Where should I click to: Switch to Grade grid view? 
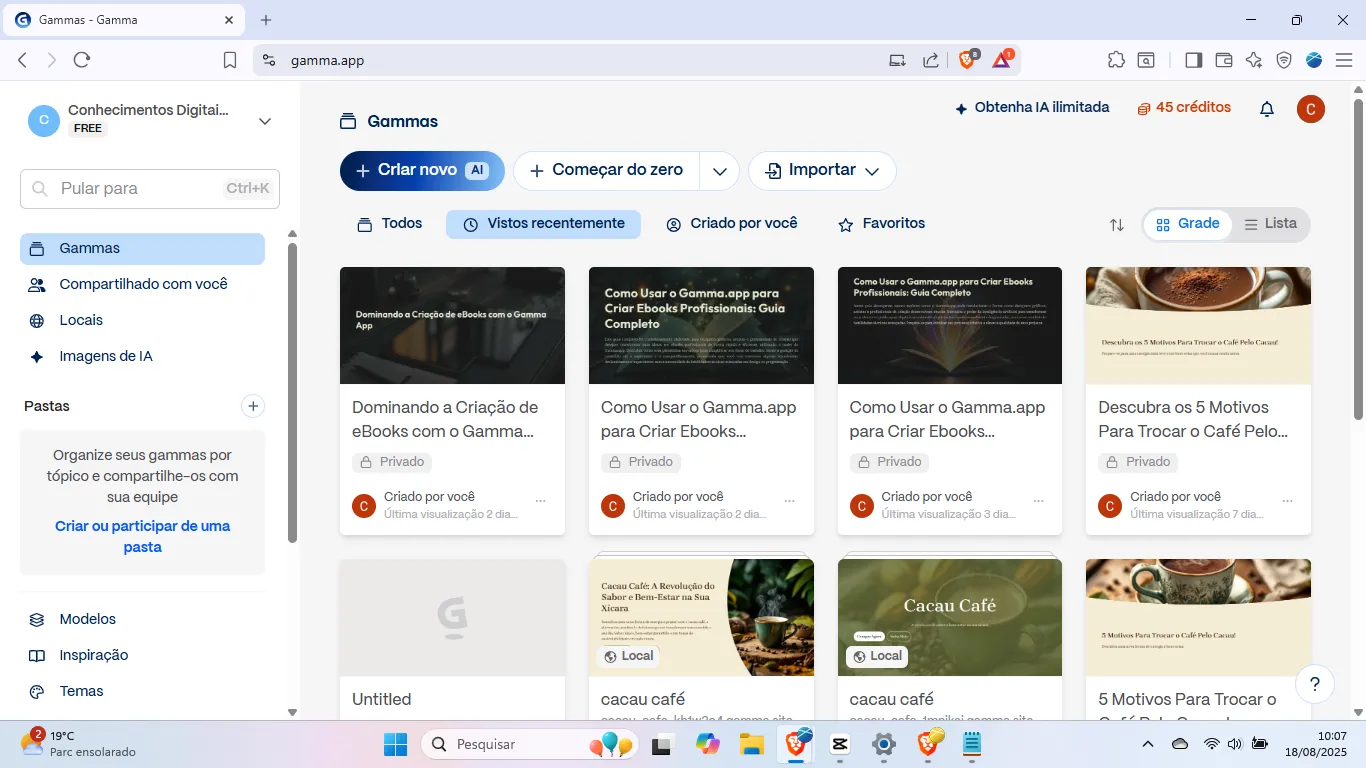click(x=1187, y=224)
